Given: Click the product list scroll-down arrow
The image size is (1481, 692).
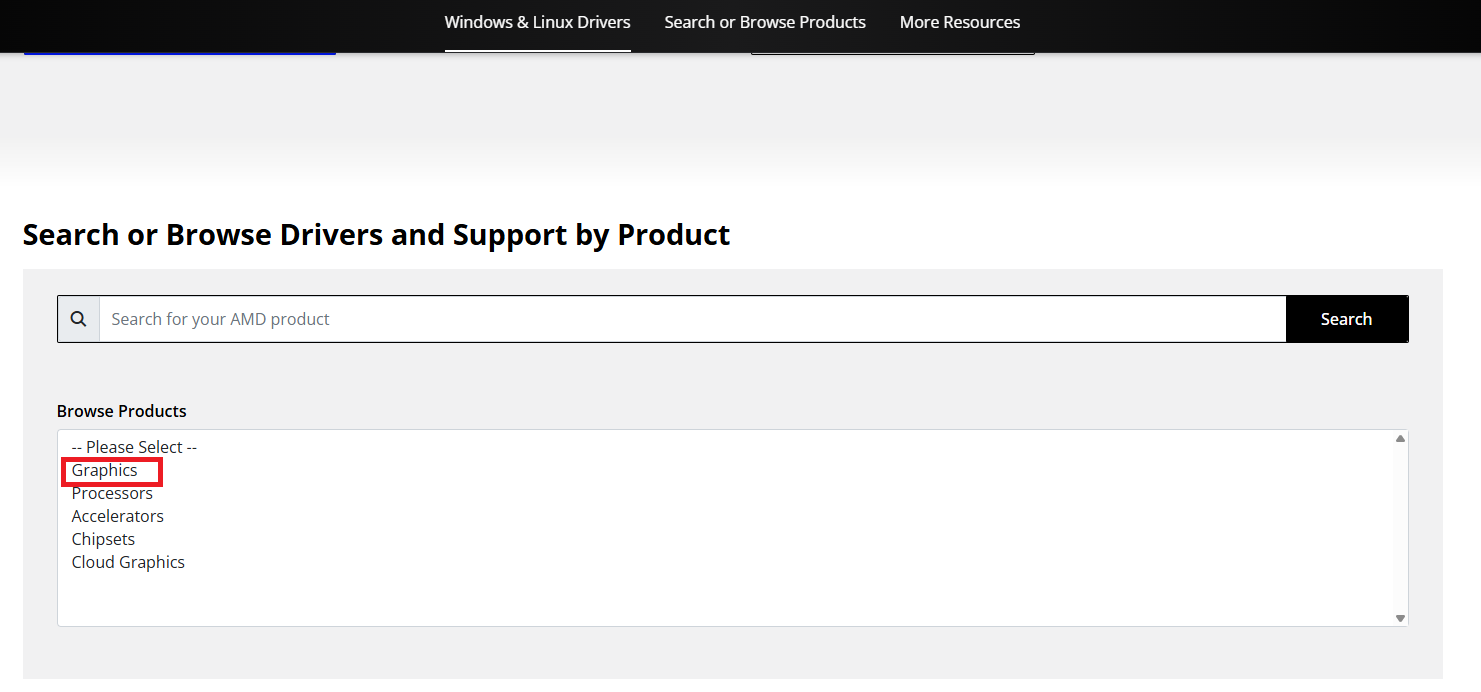Looking at the screenshot, I should click(1400, 618).
